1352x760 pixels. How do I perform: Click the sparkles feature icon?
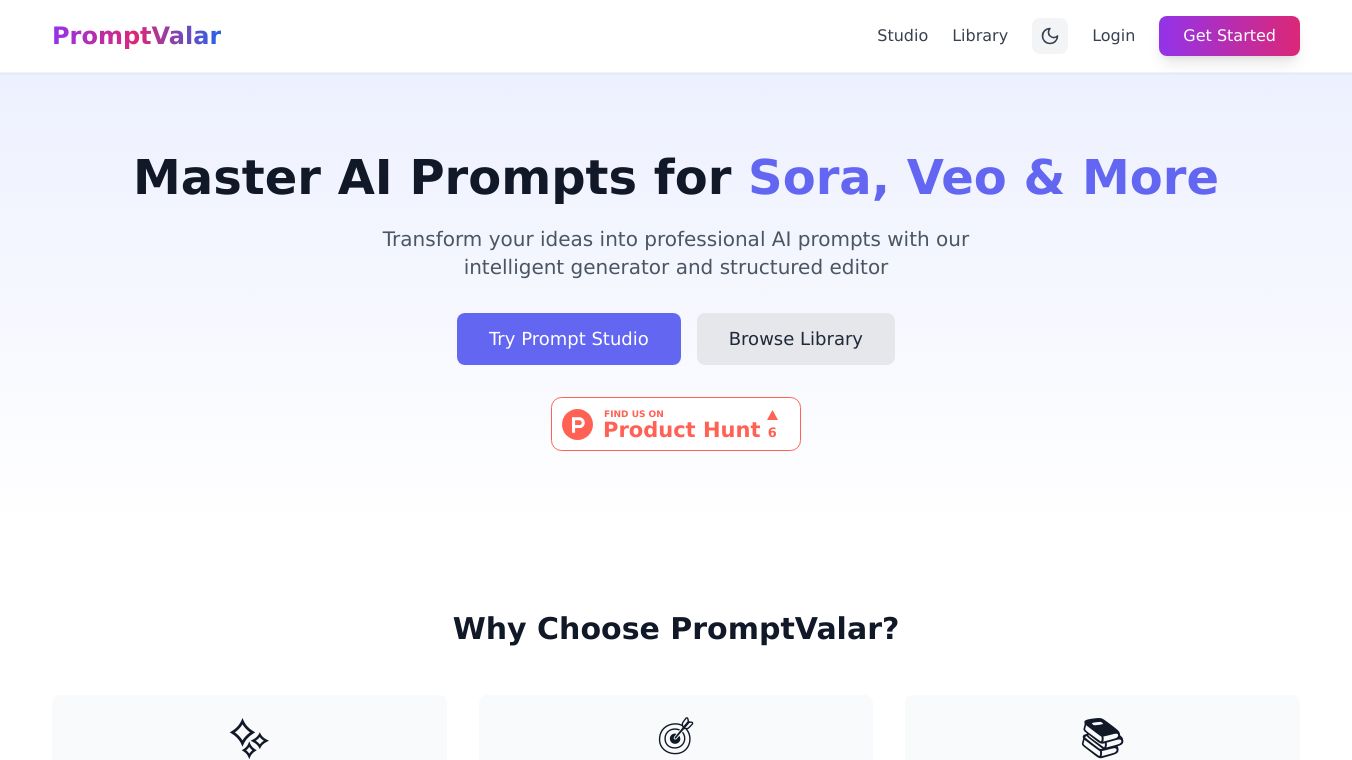click(x=248, y=738)
